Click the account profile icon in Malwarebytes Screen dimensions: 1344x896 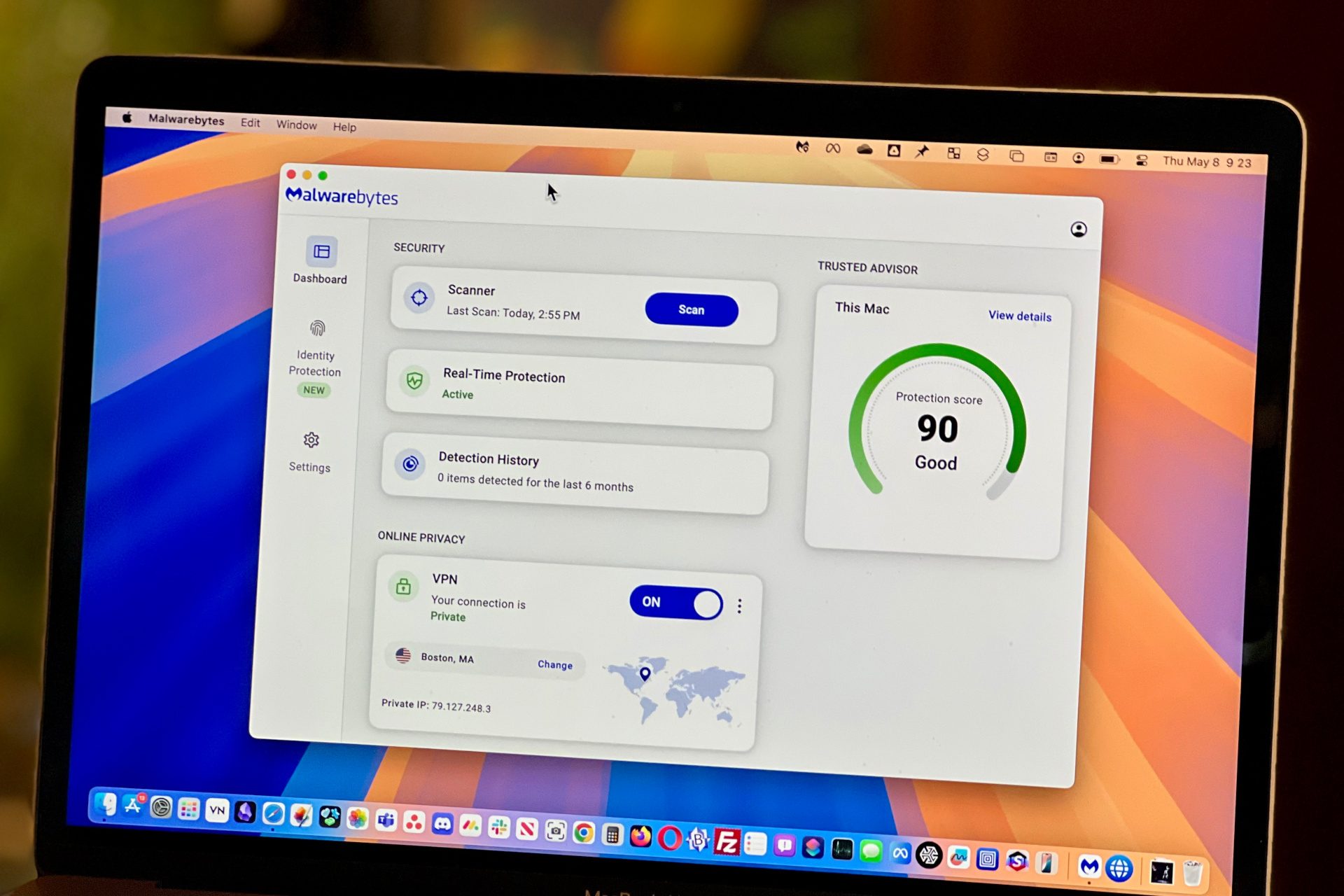1079,230
